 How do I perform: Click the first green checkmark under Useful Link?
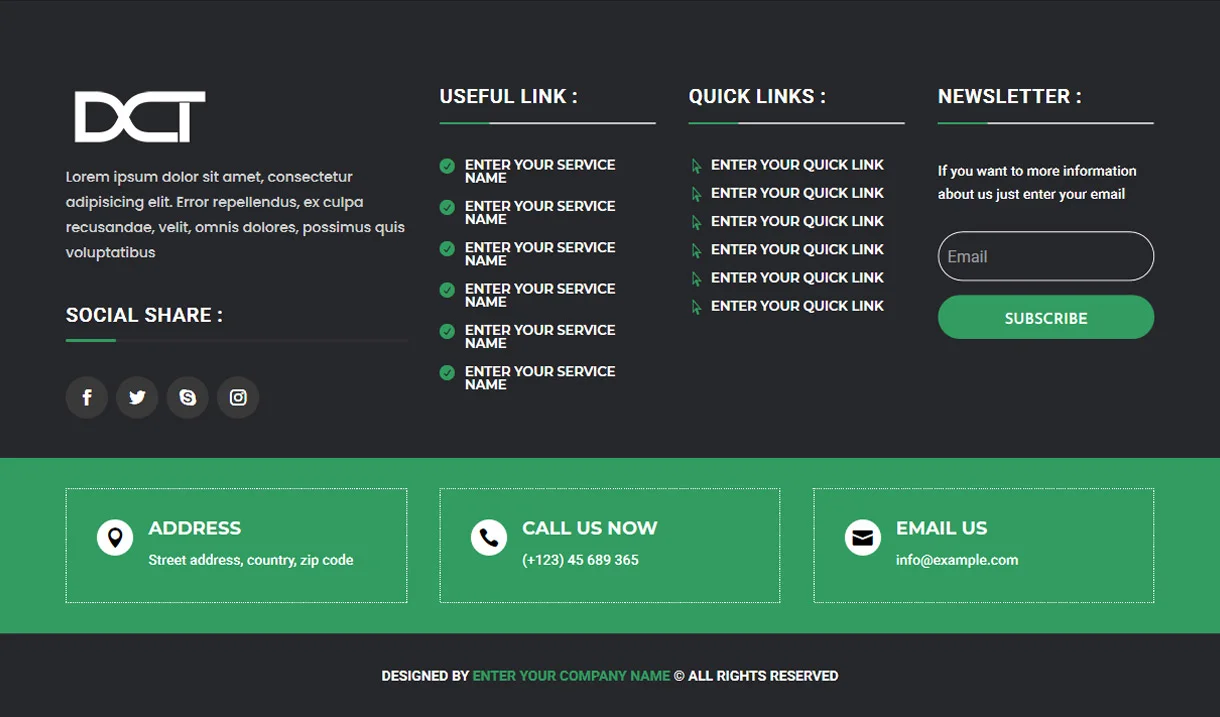[447, 166]
